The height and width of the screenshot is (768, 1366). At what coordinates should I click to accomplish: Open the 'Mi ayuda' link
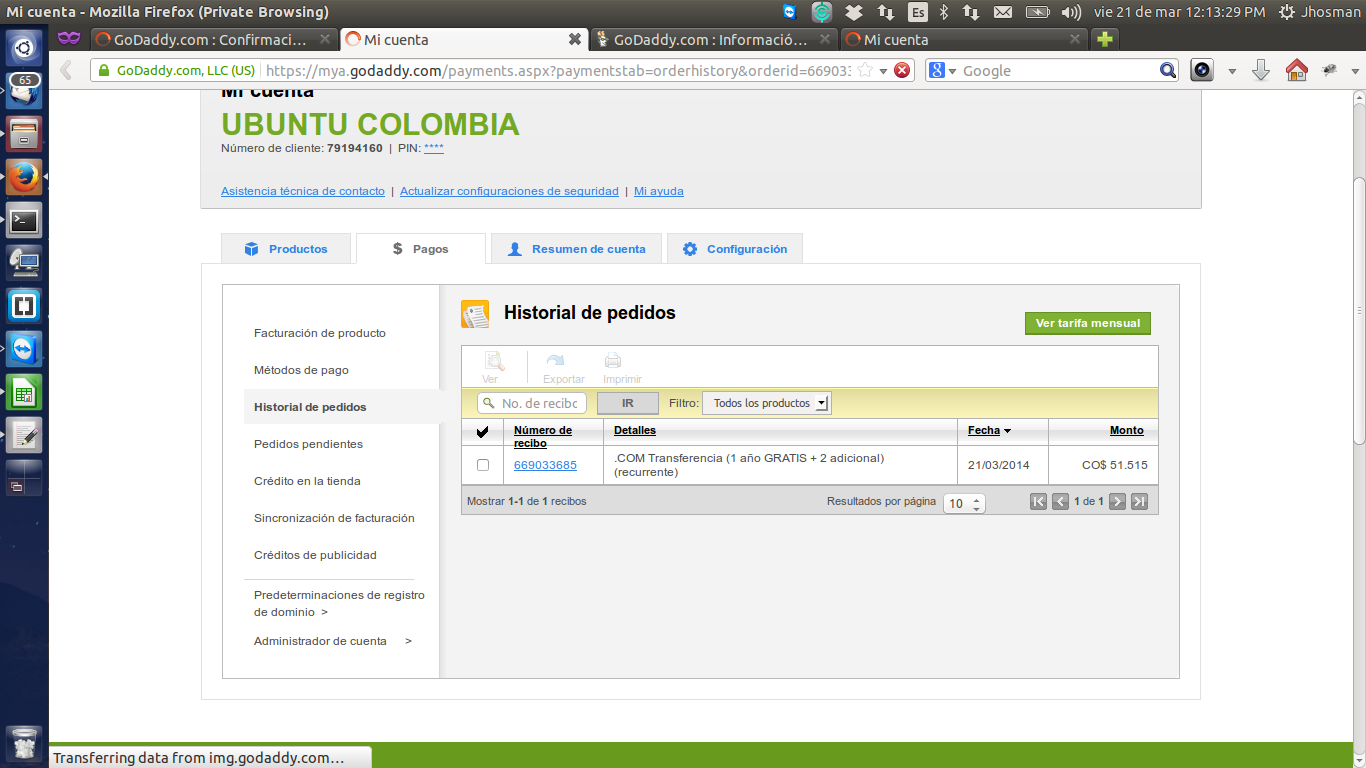click(659, 191)
